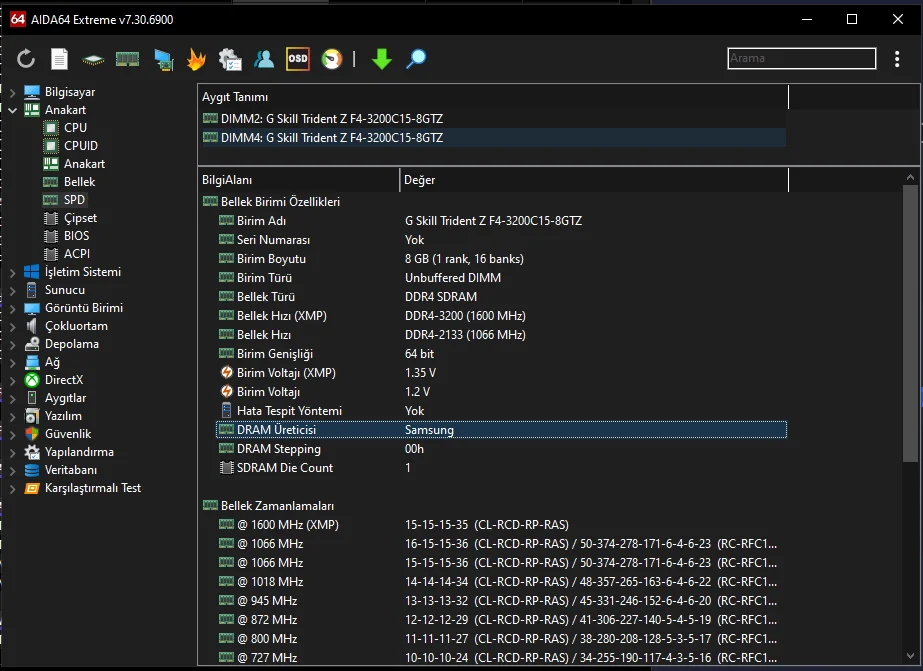Select the CPUID tree item
The height and width of the screenshot is (671, 923).
click(81, 146)
